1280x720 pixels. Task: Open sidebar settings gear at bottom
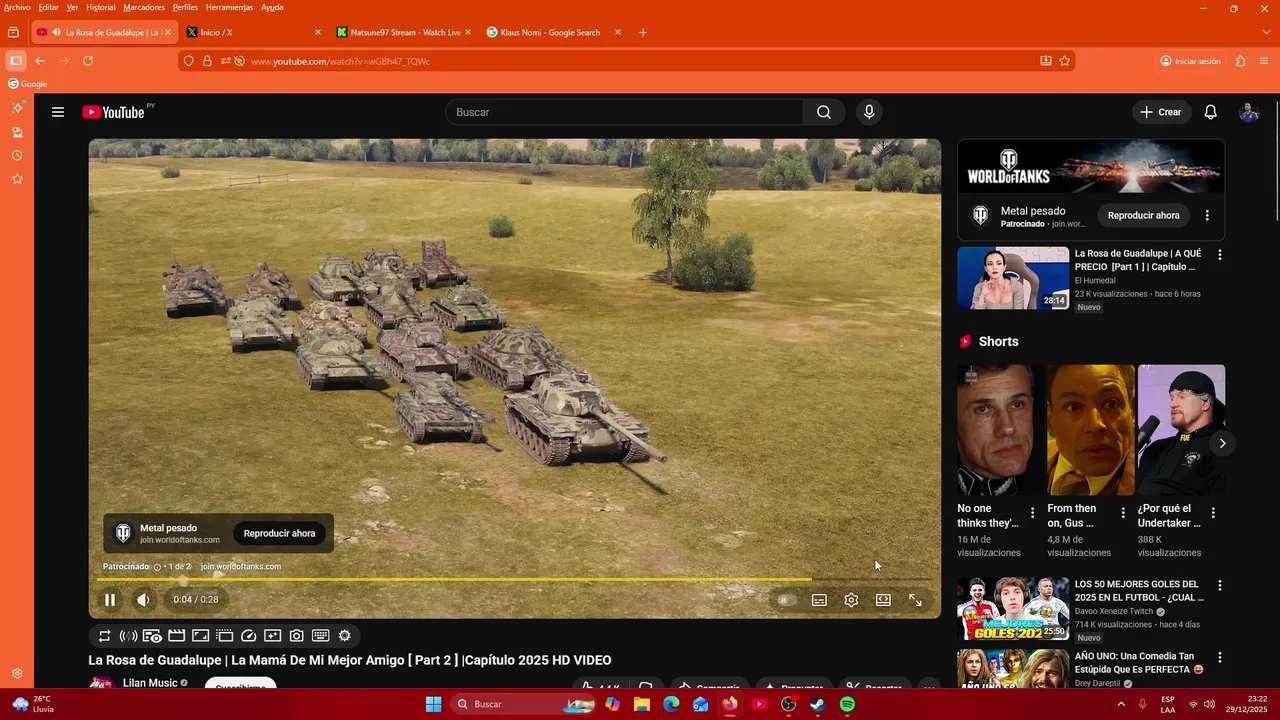click(17, 674)
